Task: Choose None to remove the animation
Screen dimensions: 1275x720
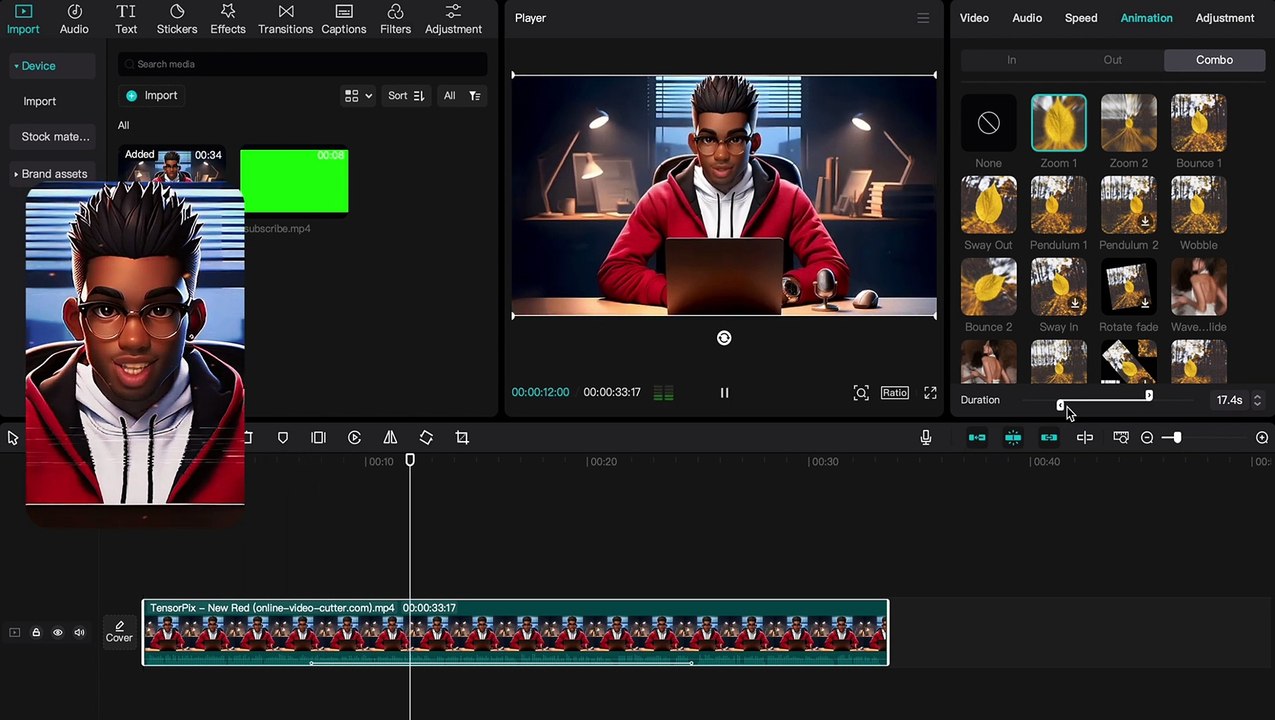Action: click(x=989, y=123)
